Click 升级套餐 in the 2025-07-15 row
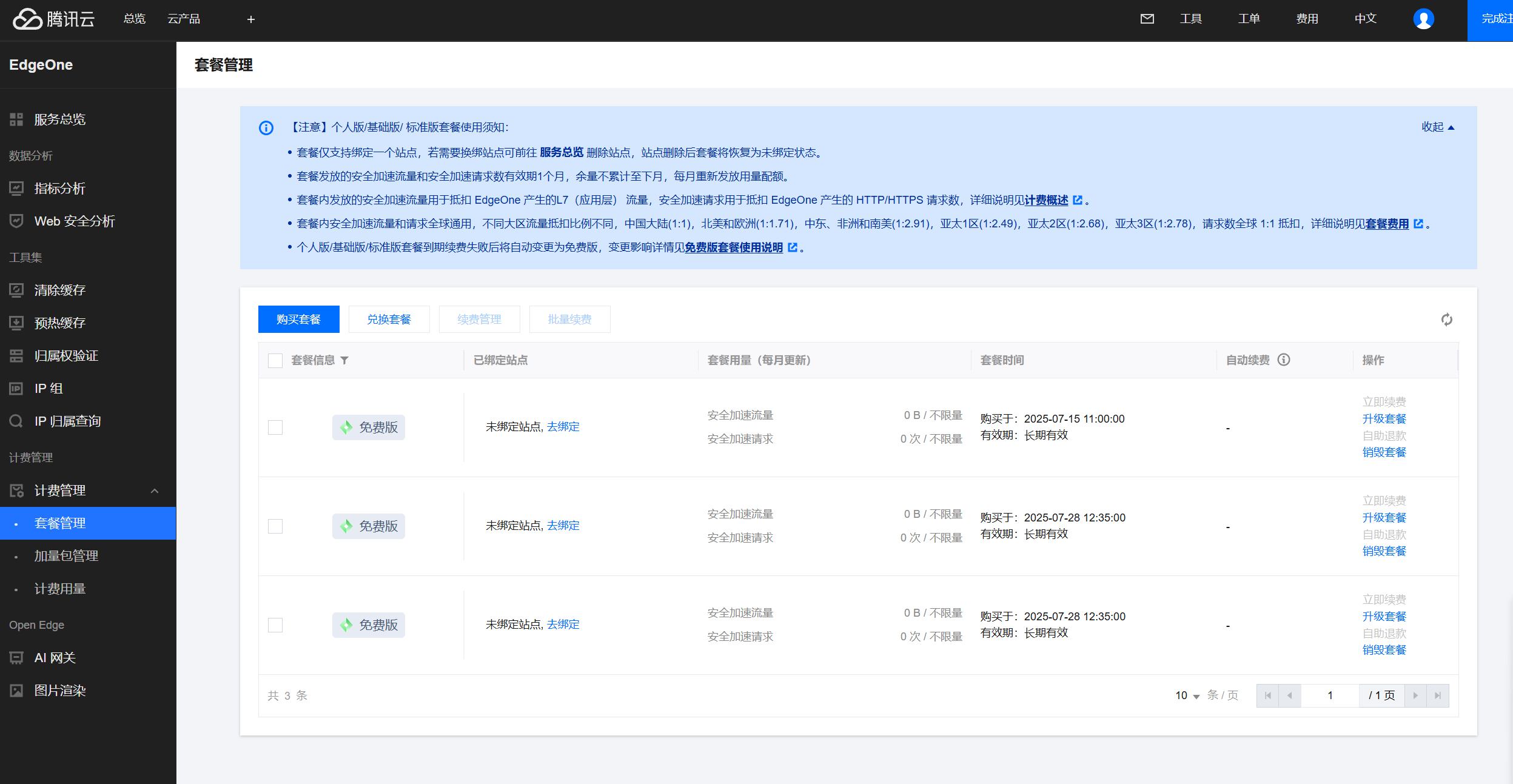1513x784 pixels. tap(1384, 419)
